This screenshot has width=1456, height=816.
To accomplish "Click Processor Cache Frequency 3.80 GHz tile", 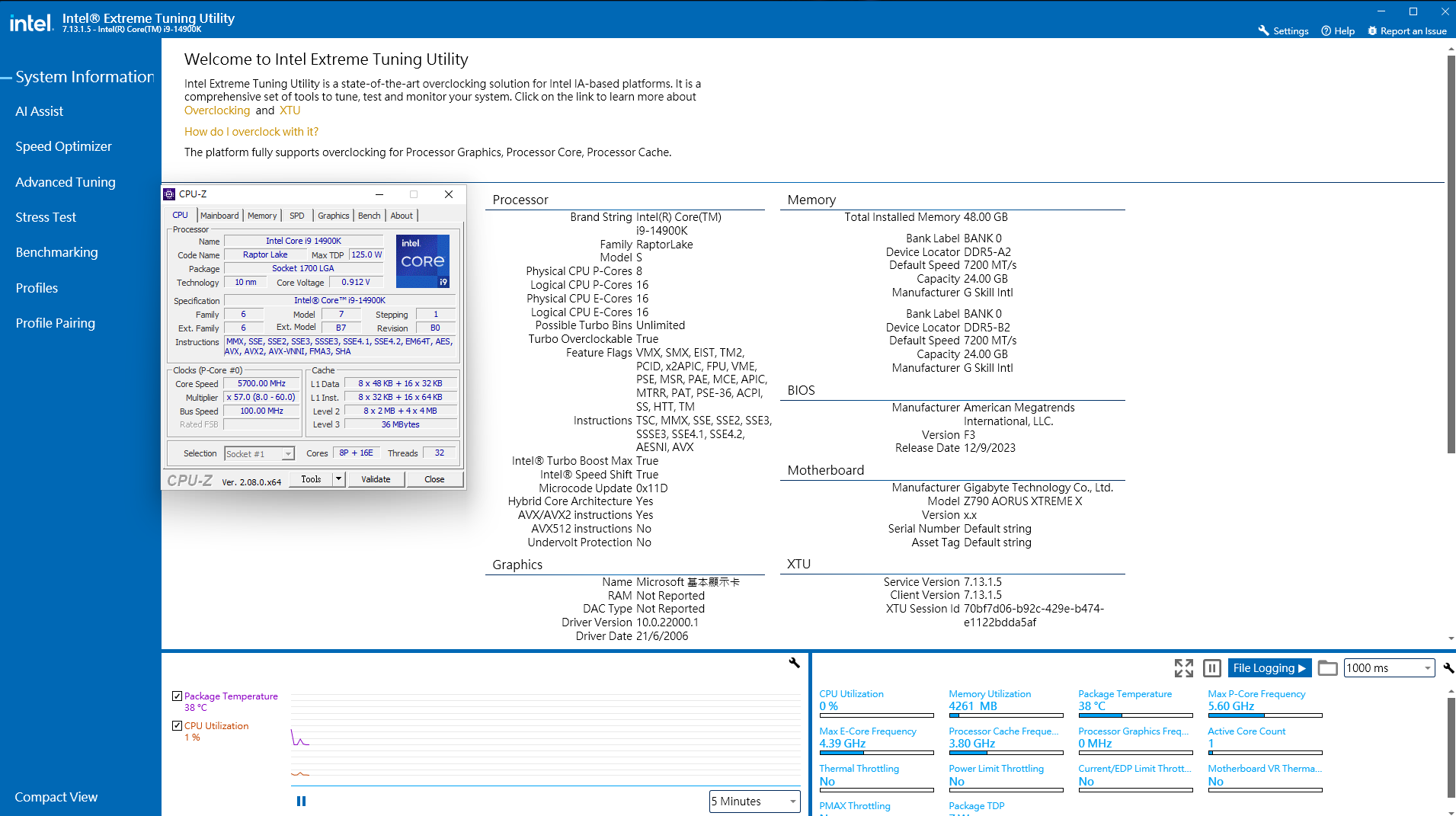I will [x=1006, y=741].
